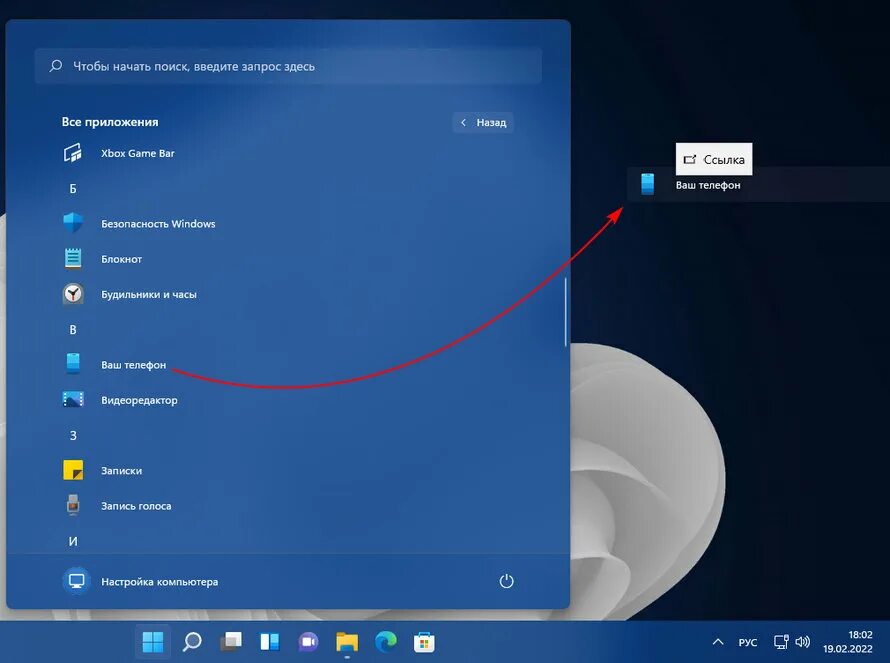Click letter header З in app list
890x663 pixels.
[x=73, y=435]
